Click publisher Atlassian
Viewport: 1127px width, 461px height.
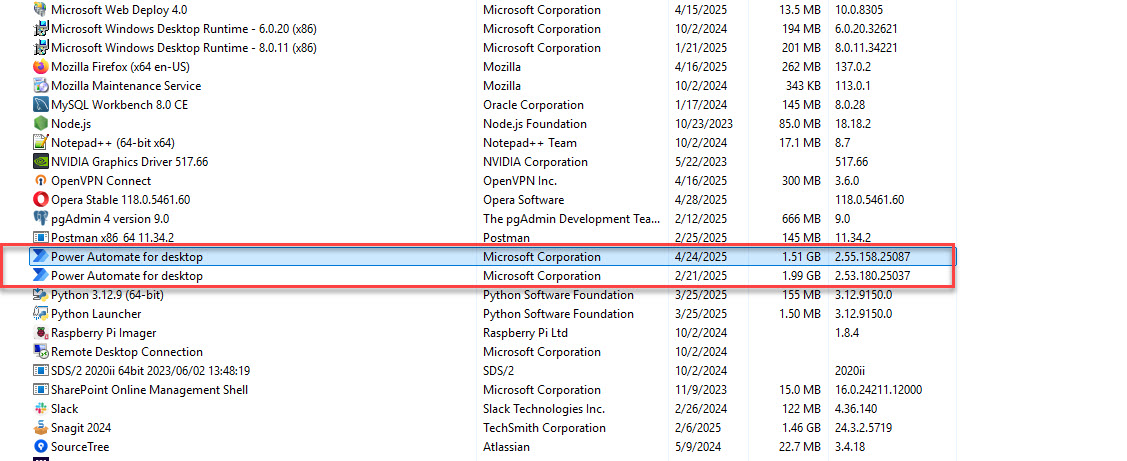click(506, 447)
